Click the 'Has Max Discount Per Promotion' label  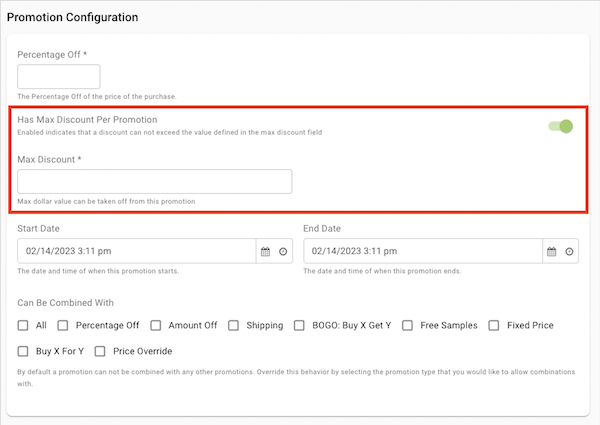87,120
